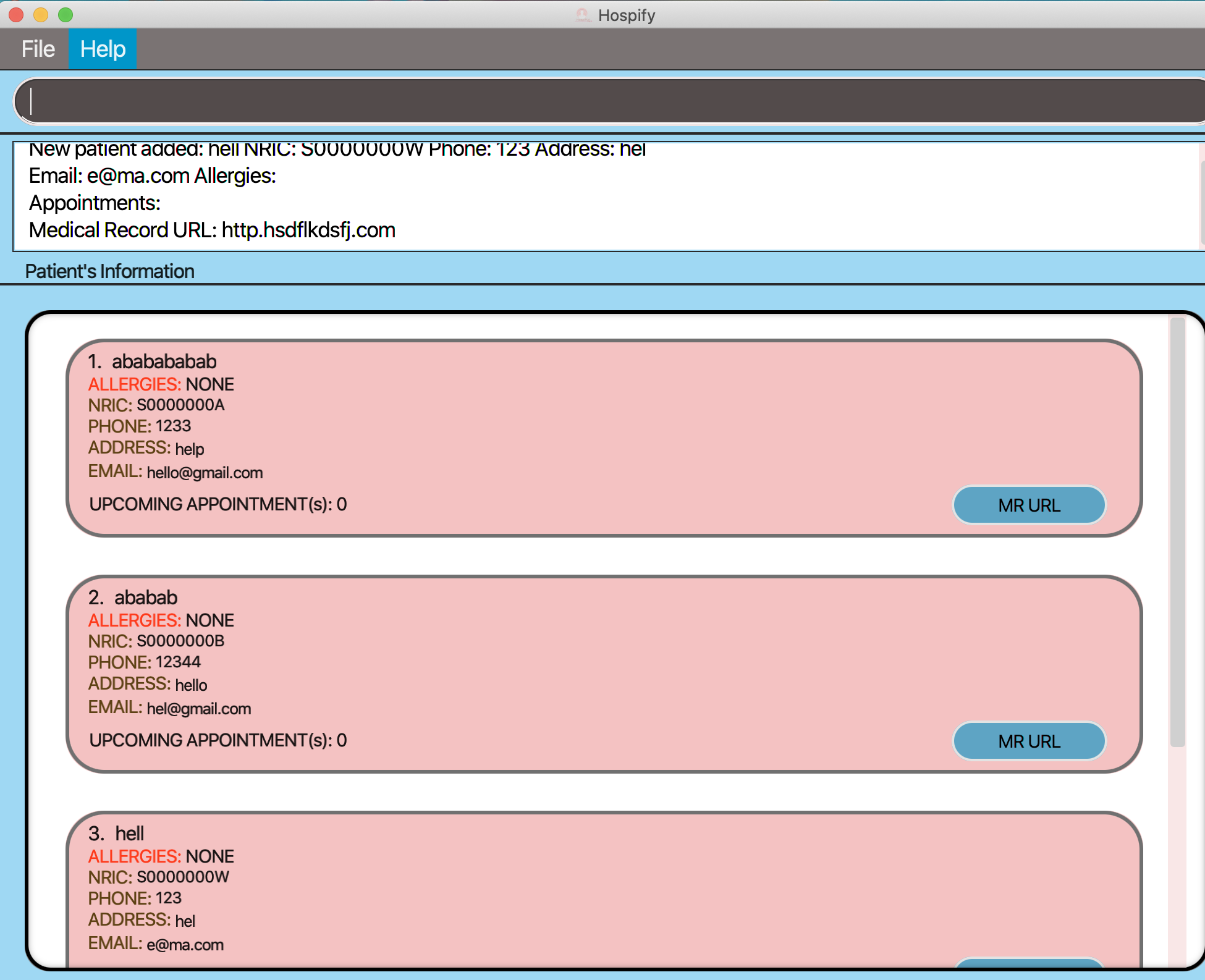Click the green fullscreen window button
Screen dimensions: 1205x980
click(x=66, y=15)
